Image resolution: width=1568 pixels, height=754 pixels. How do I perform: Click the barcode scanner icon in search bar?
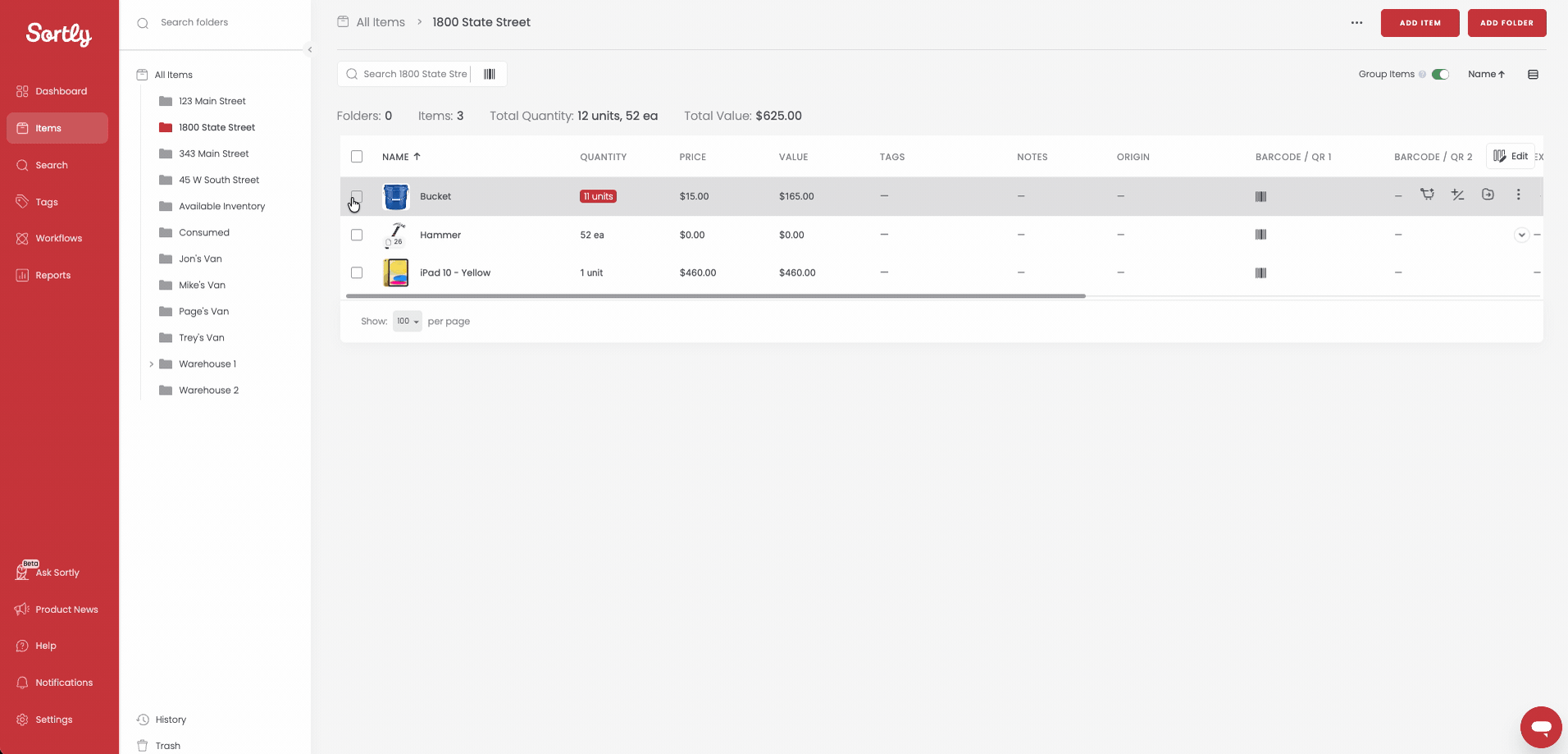(x=490, y=74)
